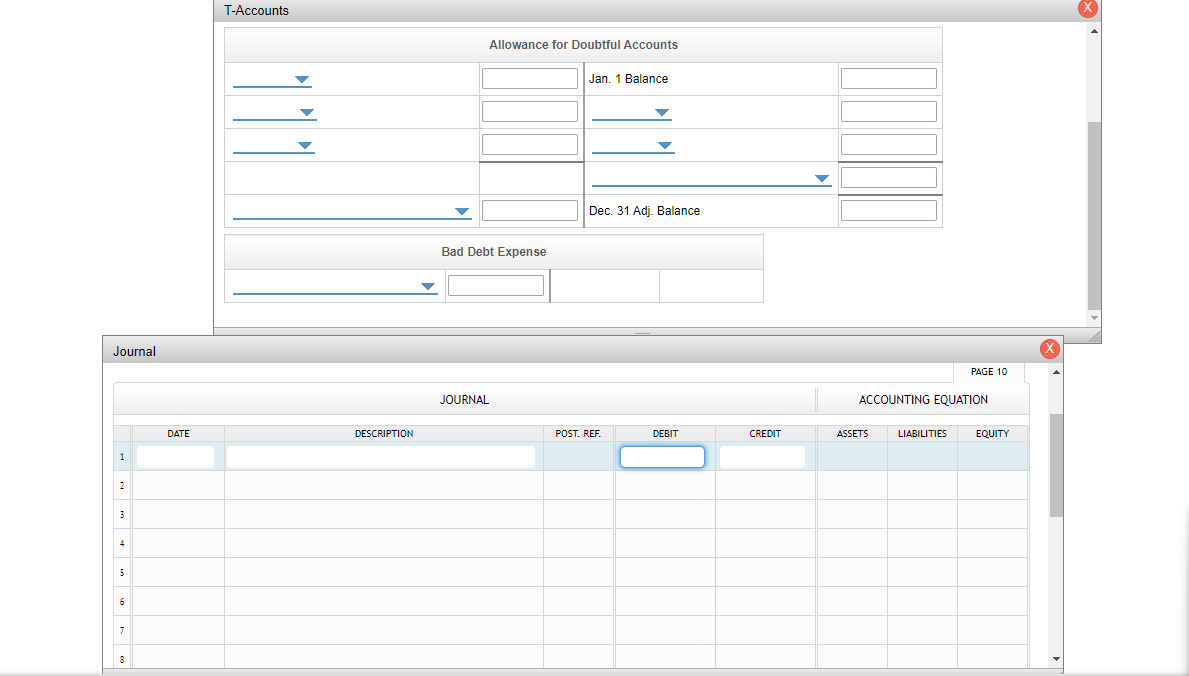This screenshot has height=676, width=1189.
Task: Click the POST. REF. column header
Action: tap(578, 434)
